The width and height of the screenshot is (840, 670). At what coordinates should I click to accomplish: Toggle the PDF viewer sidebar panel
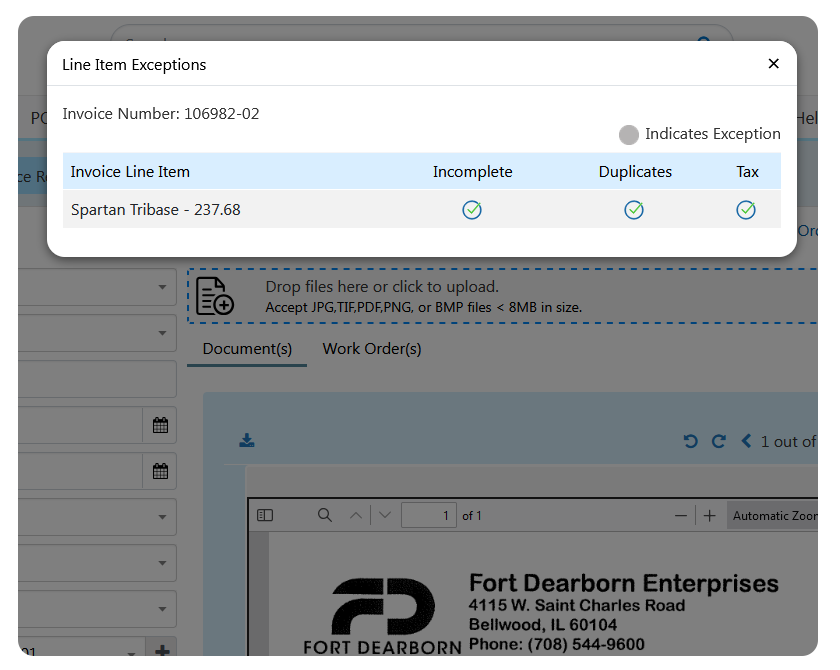[x=264, y=514]
